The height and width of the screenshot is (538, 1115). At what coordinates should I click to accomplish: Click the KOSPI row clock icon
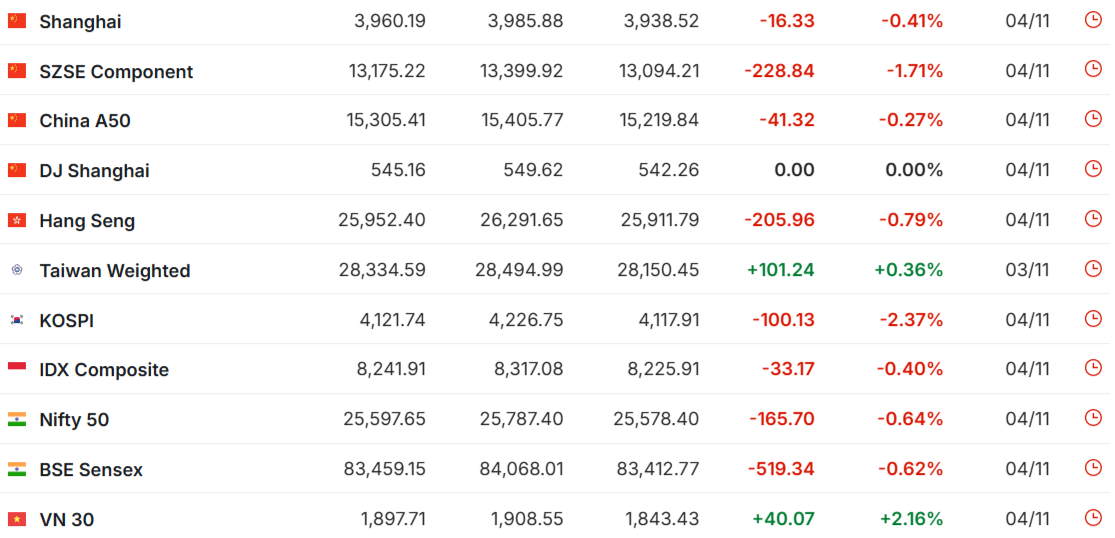click(x=1092, y=319)
